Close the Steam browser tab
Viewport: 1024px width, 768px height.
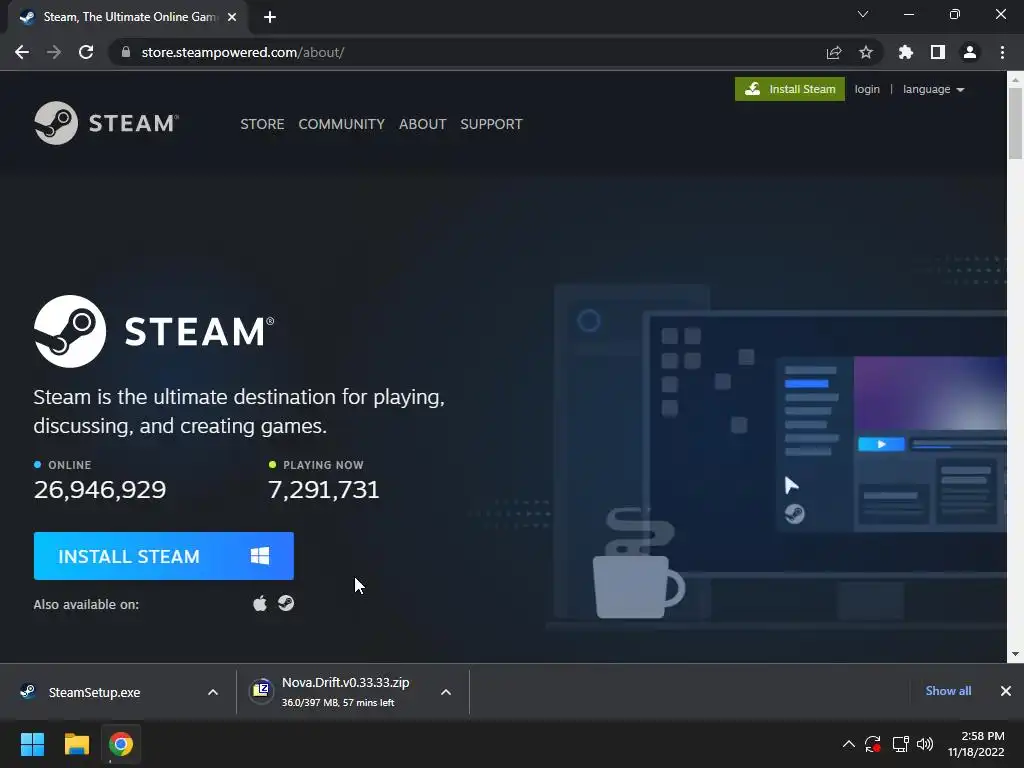tap(232, 17)
